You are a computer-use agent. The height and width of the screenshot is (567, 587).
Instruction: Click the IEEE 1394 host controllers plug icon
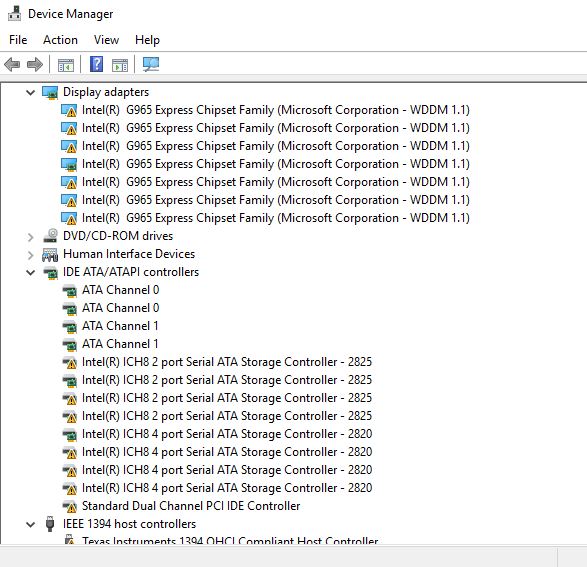50,524
